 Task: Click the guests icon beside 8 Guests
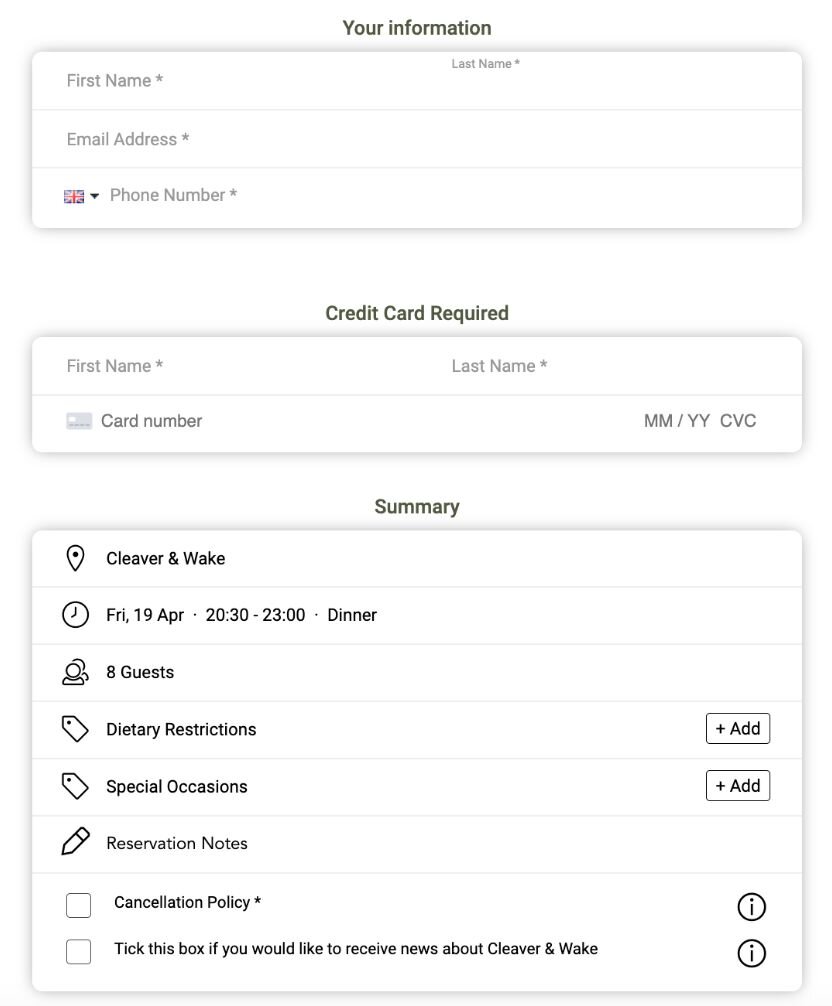tap(75, 672)
